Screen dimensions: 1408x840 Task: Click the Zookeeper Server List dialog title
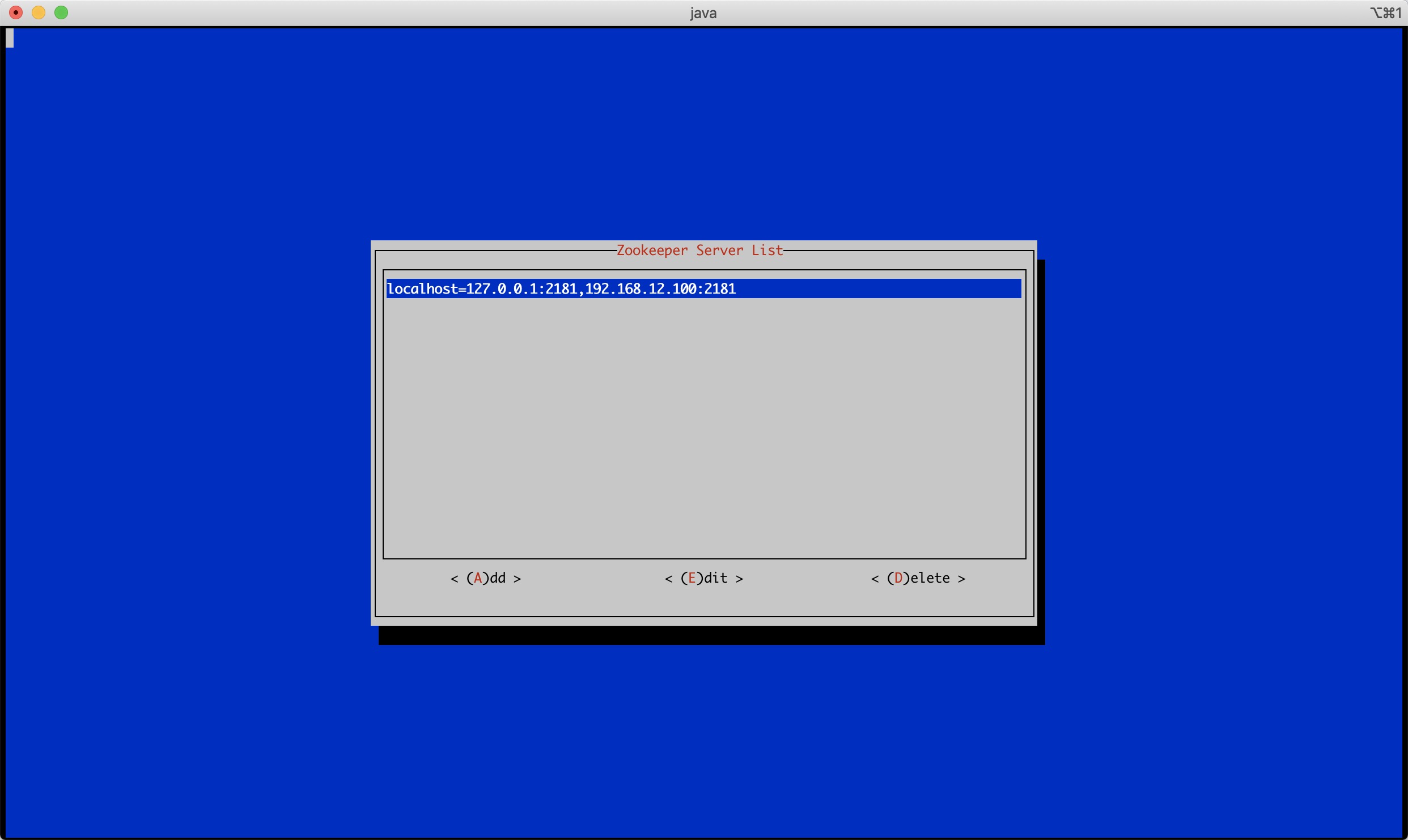(699, 251)
